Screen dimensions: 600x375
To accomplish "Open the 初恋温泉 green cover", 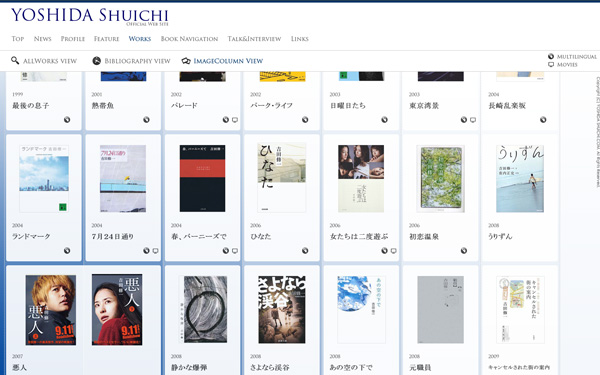I will pos(440,178).
